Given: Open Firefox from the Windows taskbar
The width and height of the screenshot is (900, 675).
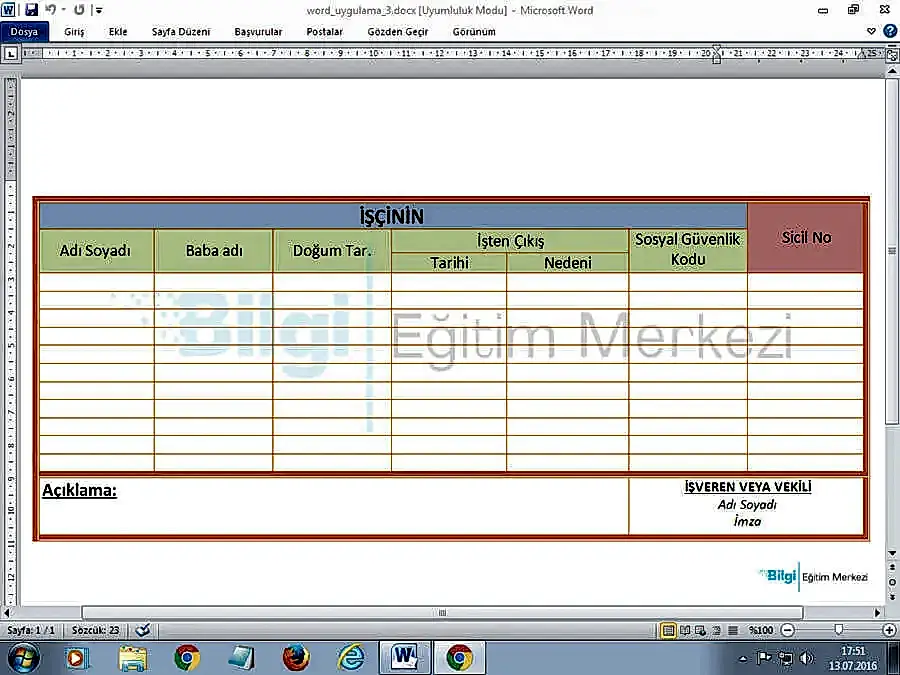Looking at the screenshot, I should coord(296,657).
